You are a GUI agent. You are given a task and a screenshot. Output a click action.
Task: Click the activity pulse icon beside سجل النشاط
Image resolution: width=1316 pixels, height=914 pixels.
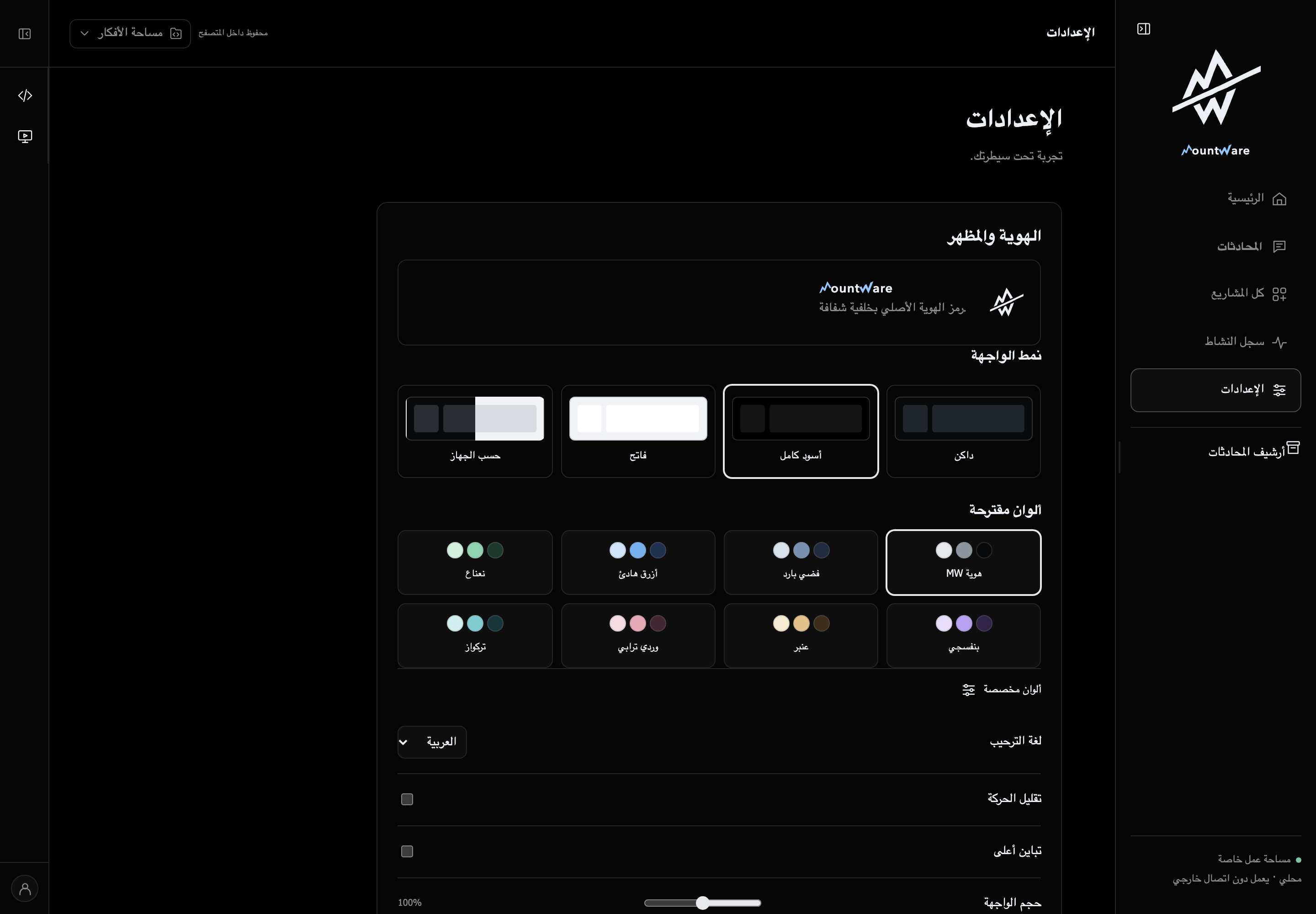coord(1279,342)
